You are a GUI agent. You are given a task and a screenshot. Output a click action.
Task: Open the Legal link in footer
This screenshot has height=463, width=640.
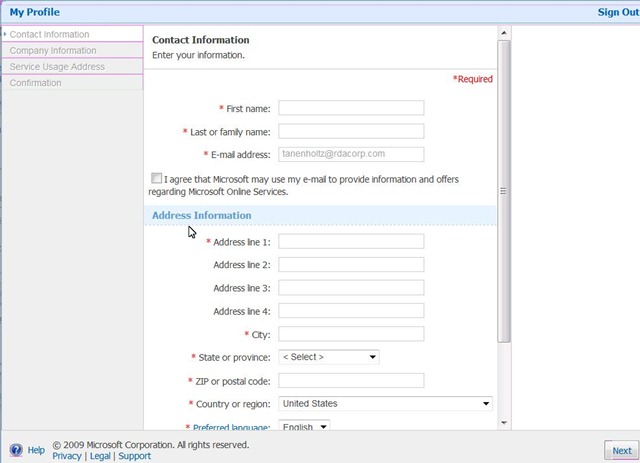pyautogui.click(x=100, y=456)
